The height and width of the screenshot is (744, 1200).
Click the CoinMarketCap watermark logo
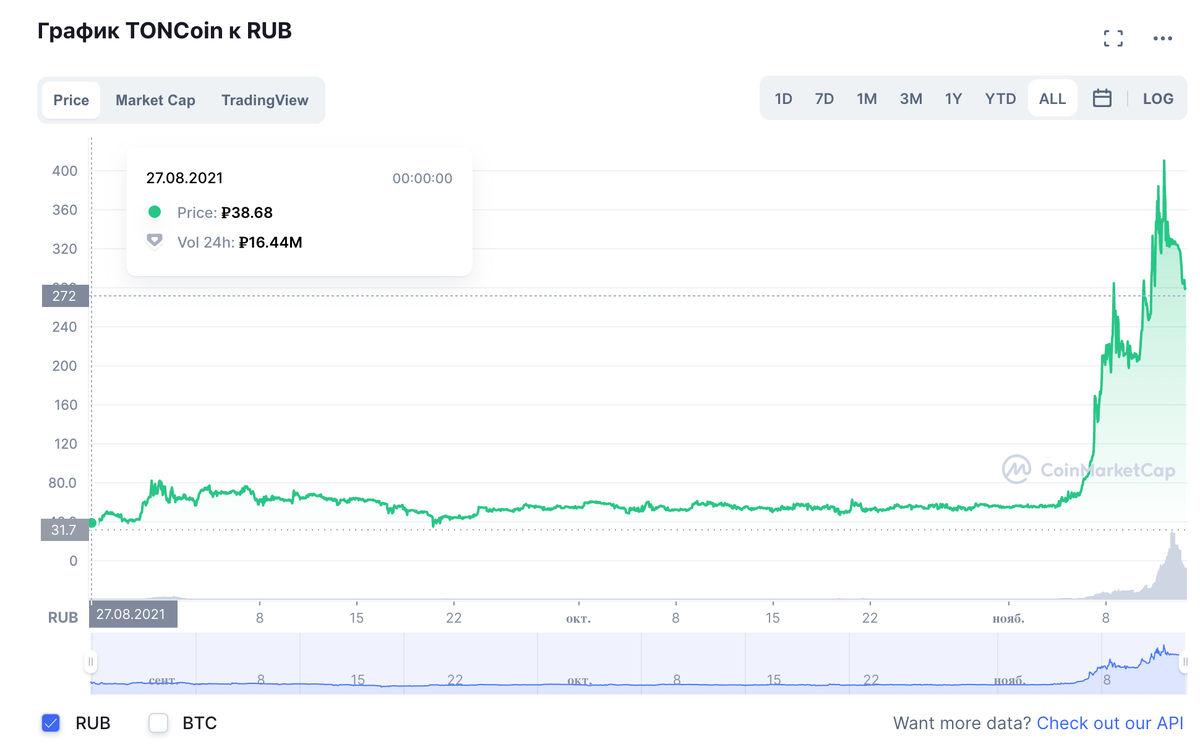click(1089, 469)
